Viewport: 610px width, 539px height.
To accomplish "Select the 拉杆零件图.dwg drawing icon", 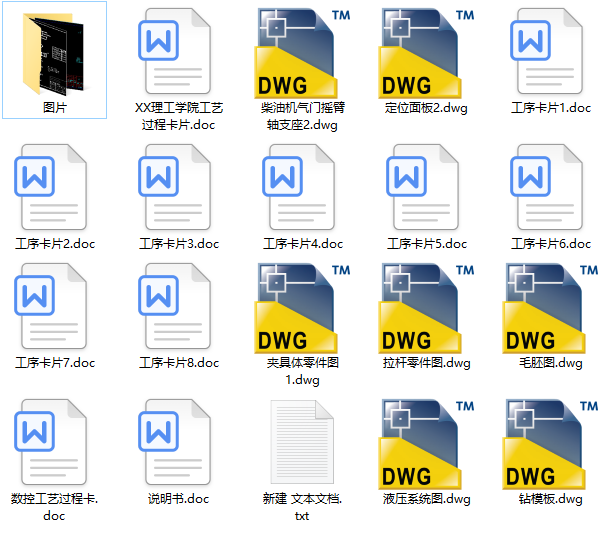I will pyautogui.click(x=426, y=308).
